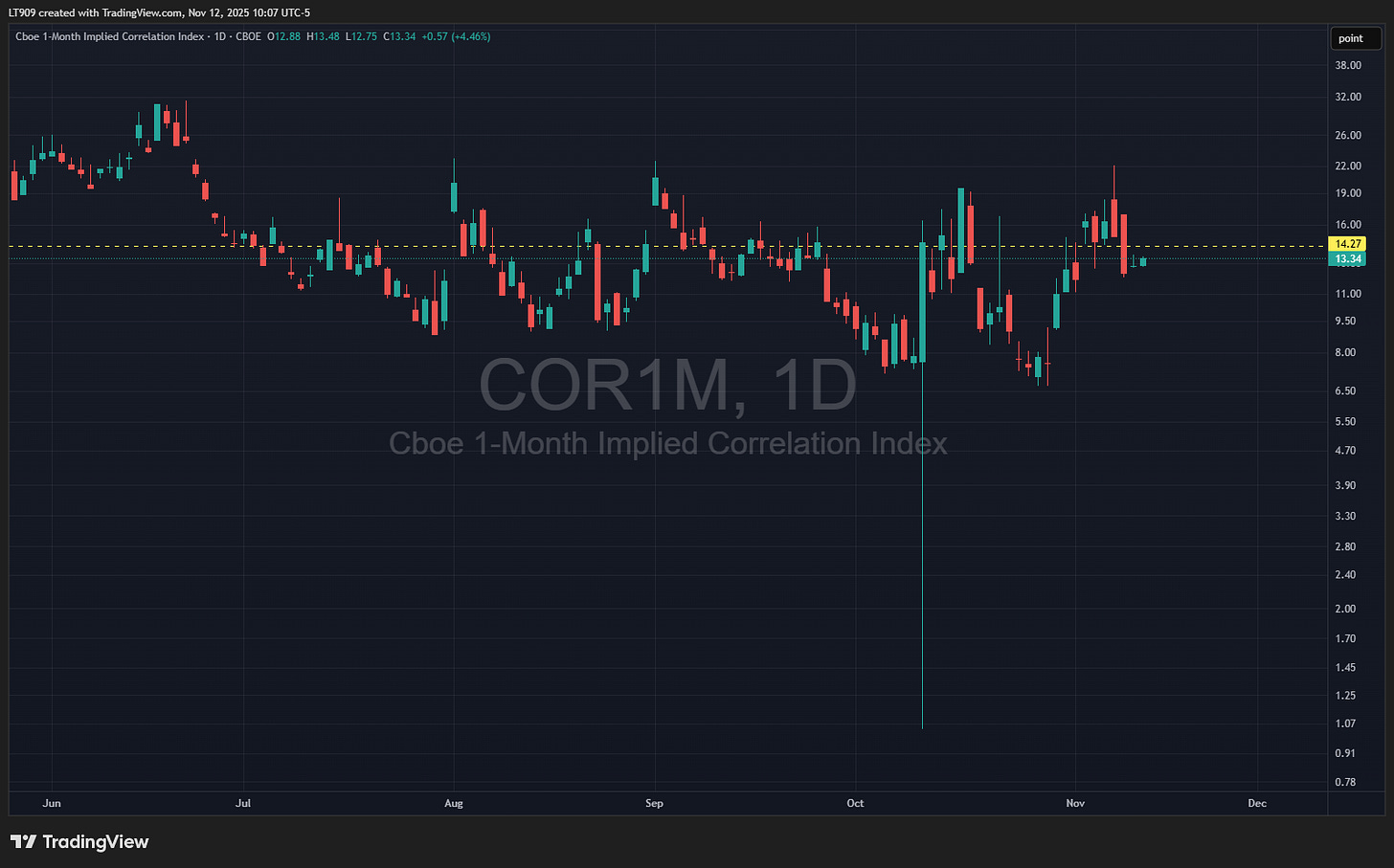Click the 3.30 price axis label

coord(1345,516)
